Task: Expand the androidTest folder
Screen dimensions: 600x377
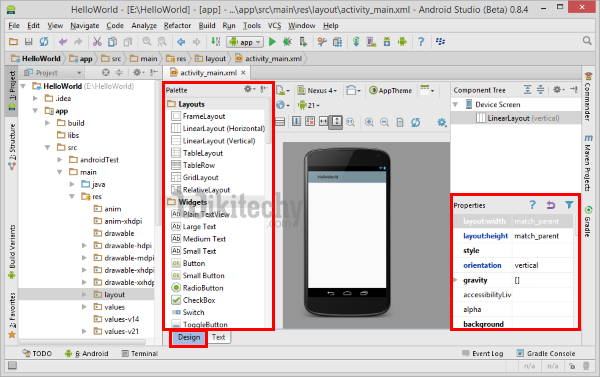Action: point(60,160)
